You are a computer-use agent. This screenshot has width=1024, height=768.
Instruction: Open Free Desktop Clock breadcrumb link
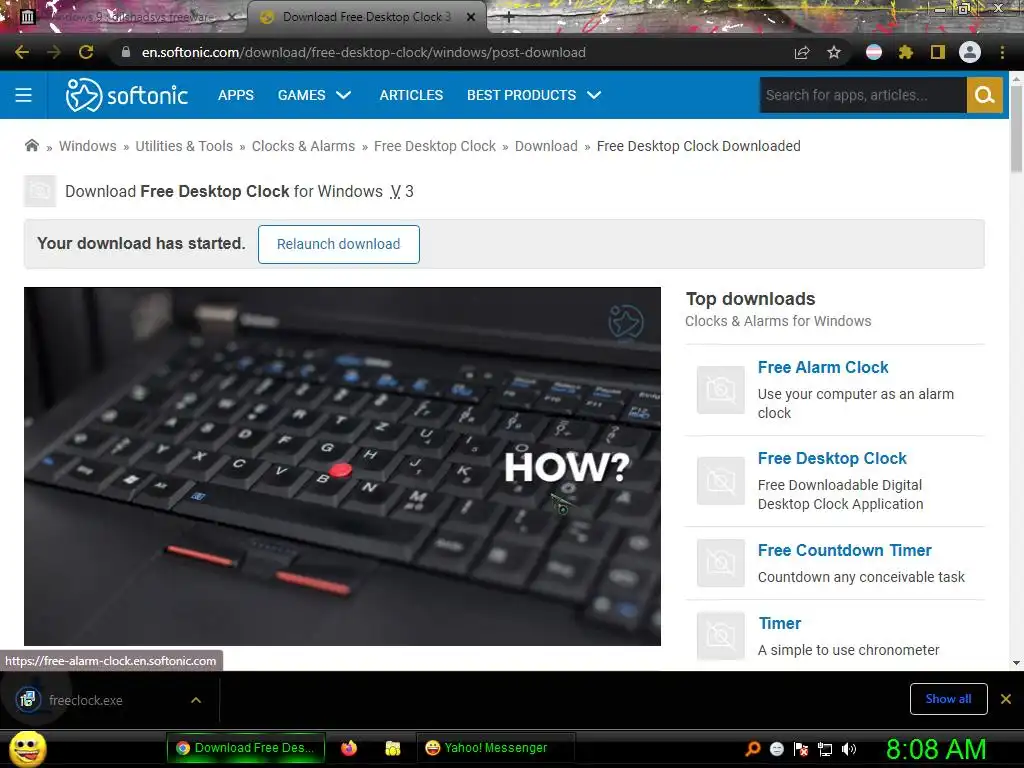[435, 146]
